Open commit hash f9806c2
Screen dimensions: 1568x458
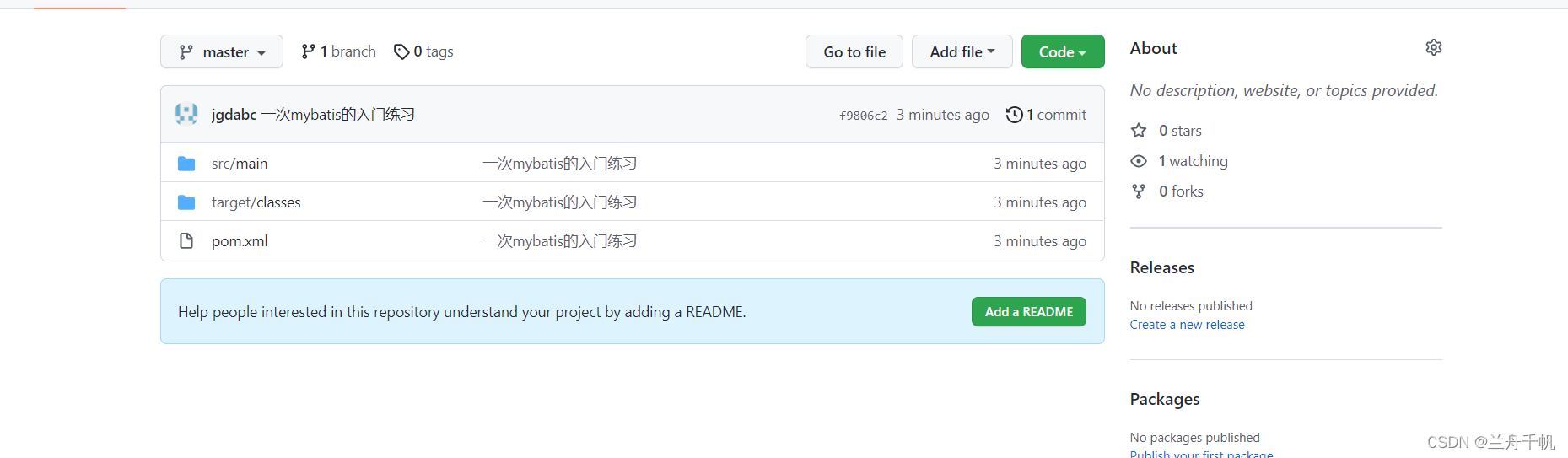pos(863,116)
